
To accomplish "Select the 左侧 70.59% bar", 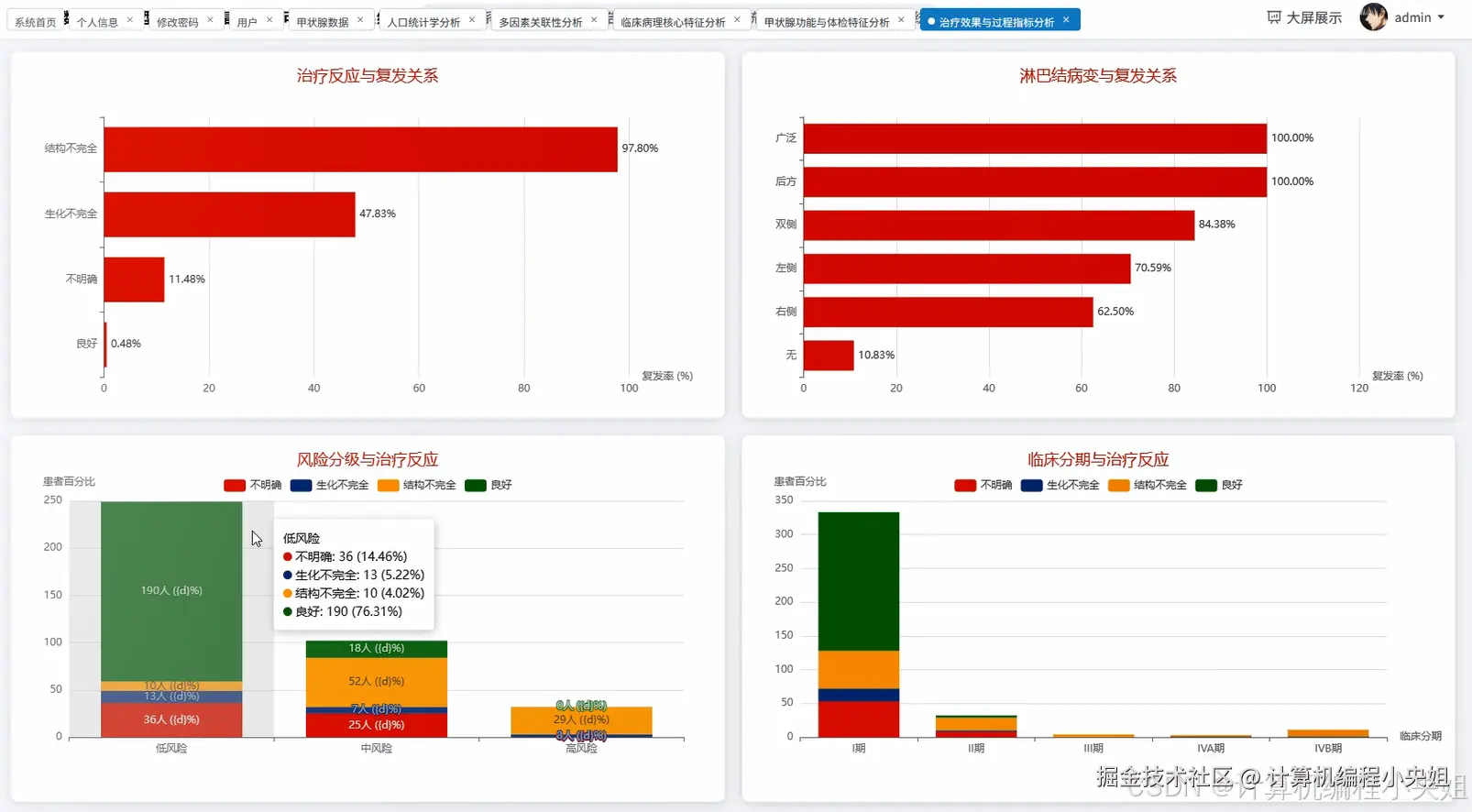I will pos(967,268).
